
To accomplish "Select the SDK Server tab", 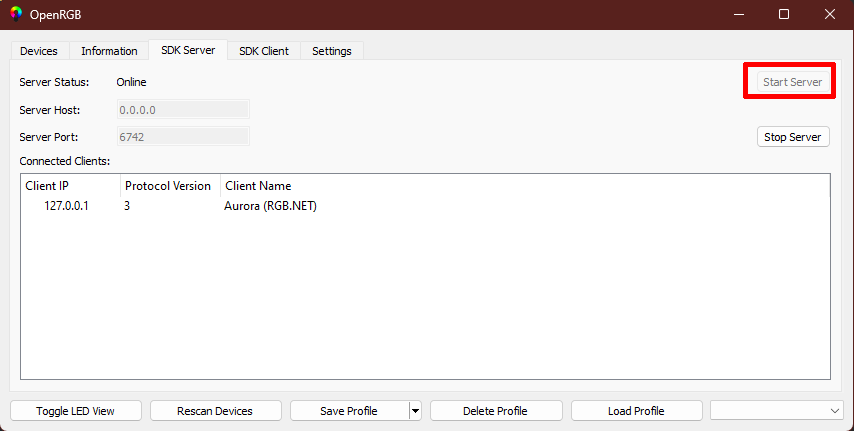I will pos(188,50).
